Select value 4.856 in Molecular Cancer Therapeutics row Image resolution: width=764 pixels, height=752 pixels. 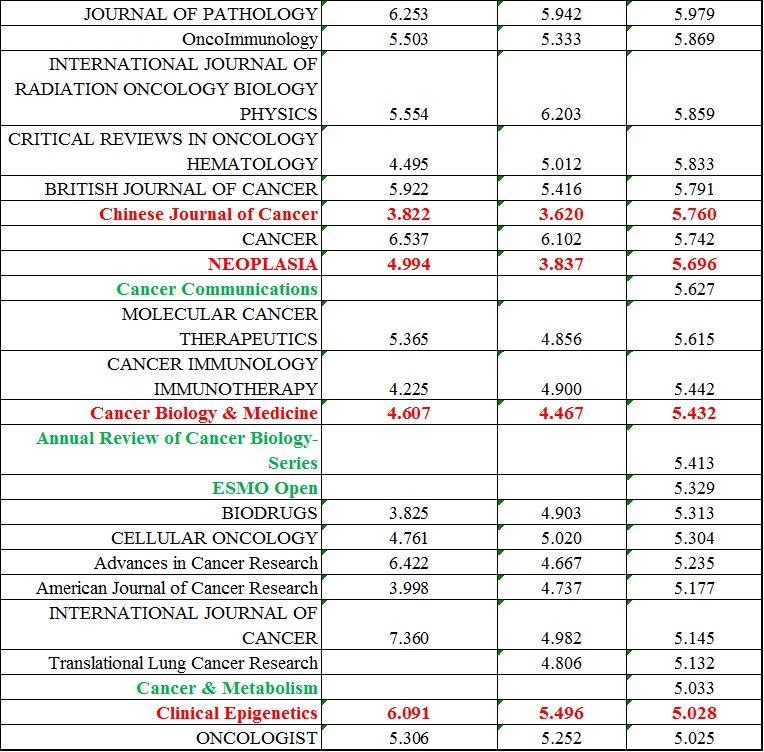(561, 339)
